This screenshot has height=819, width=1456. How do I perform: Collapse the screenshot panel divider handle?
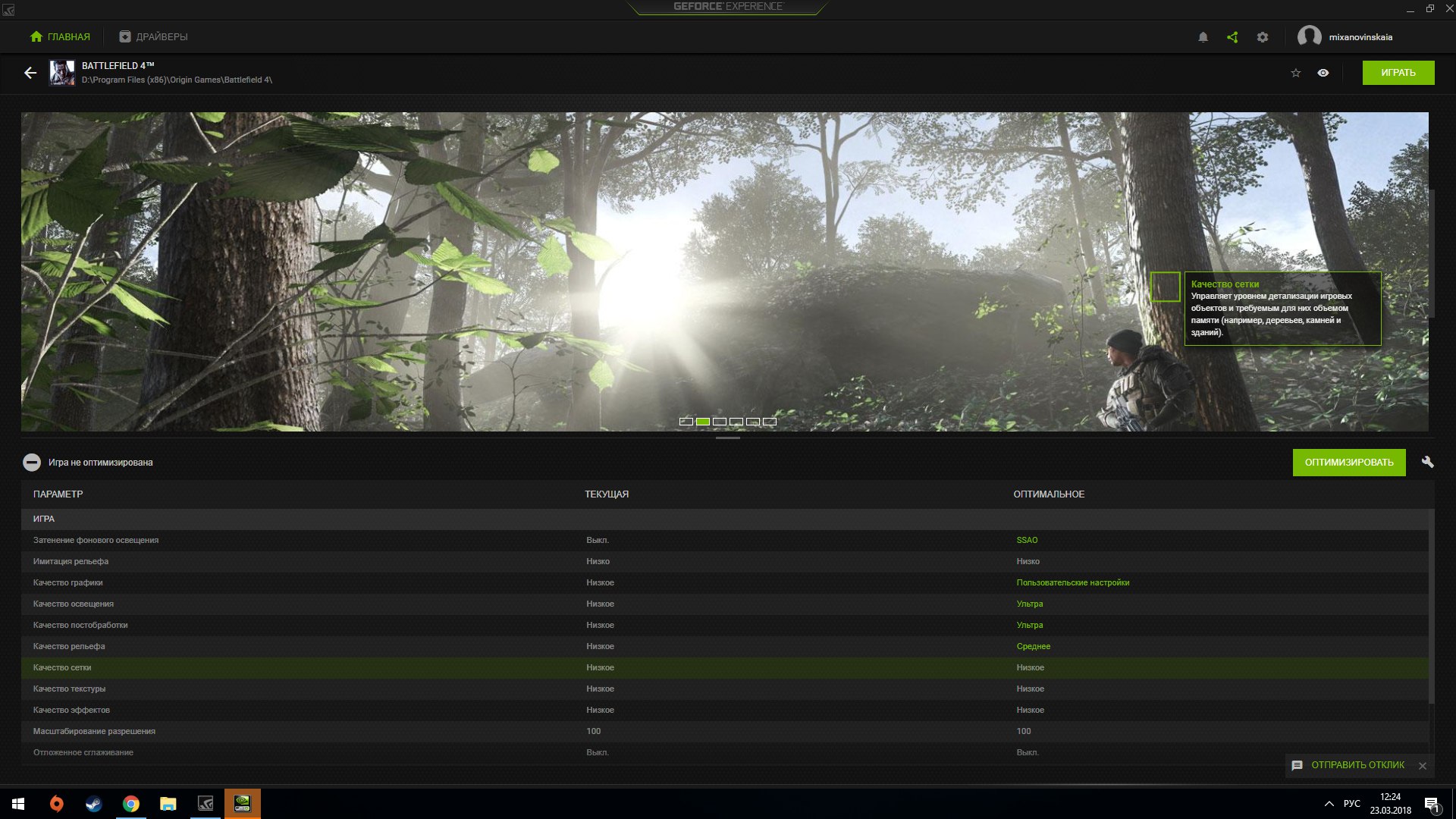[x=727, y=438]
